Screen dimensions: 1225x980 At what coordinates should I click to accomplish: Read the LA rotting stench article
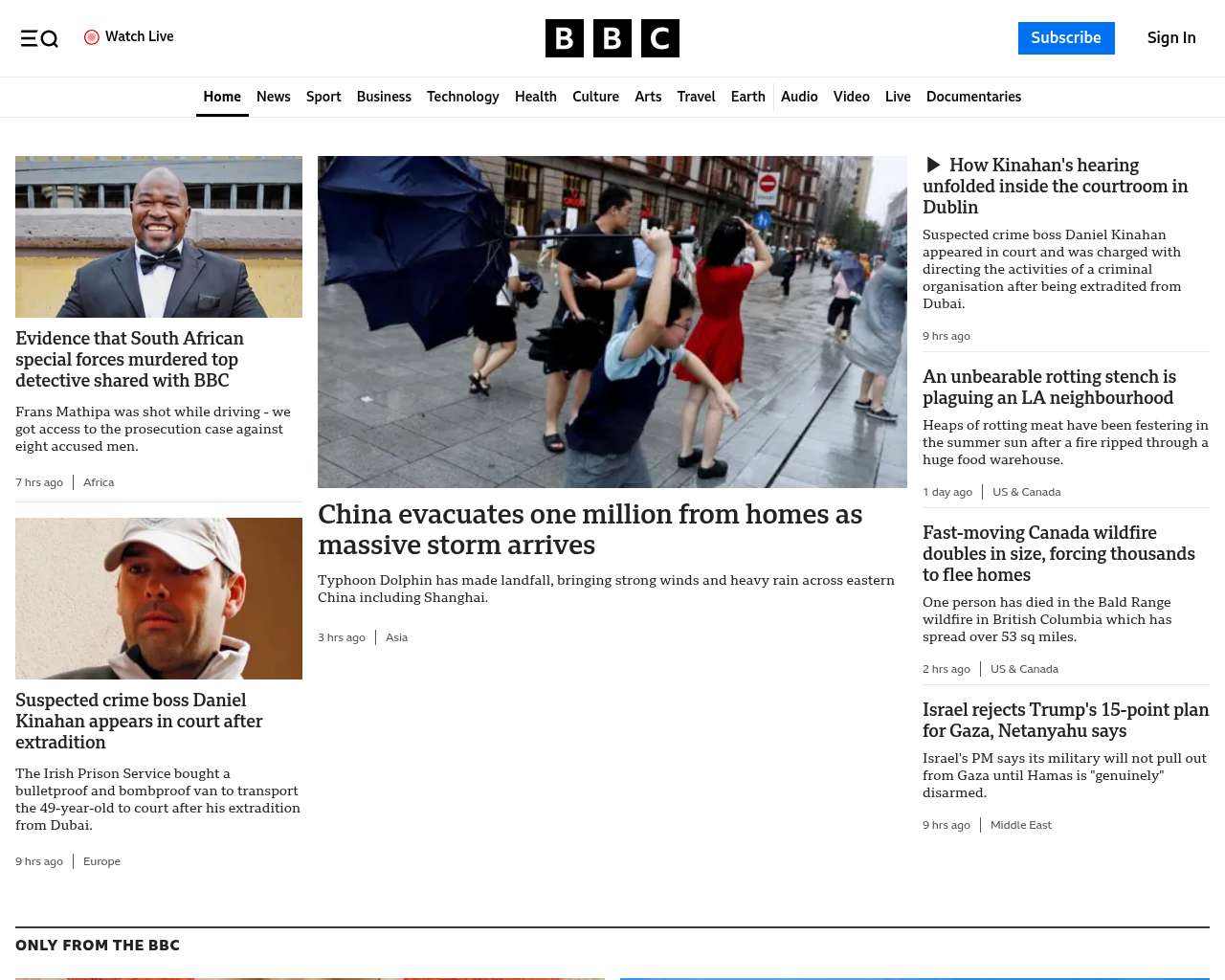click(x=1049, y=387)
